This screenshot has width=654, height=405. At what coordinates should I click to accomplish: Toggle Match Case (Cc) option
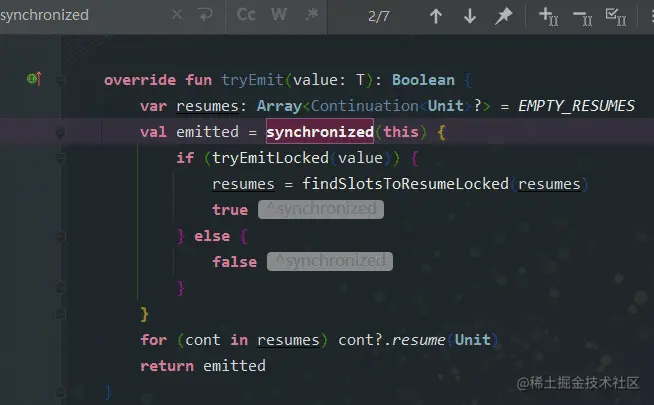tap(247, 15)
